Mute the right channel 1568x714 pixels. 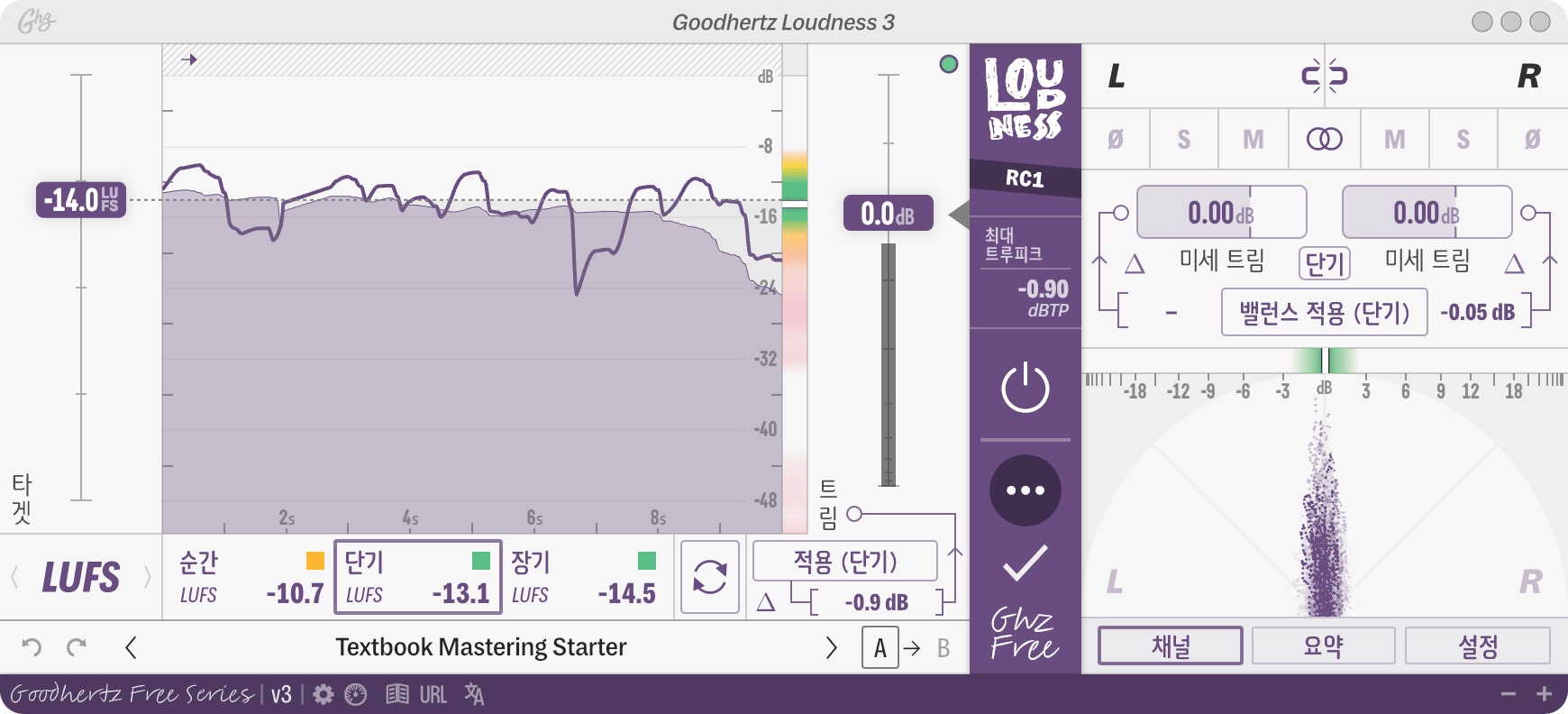click(x=1395, y=140)
